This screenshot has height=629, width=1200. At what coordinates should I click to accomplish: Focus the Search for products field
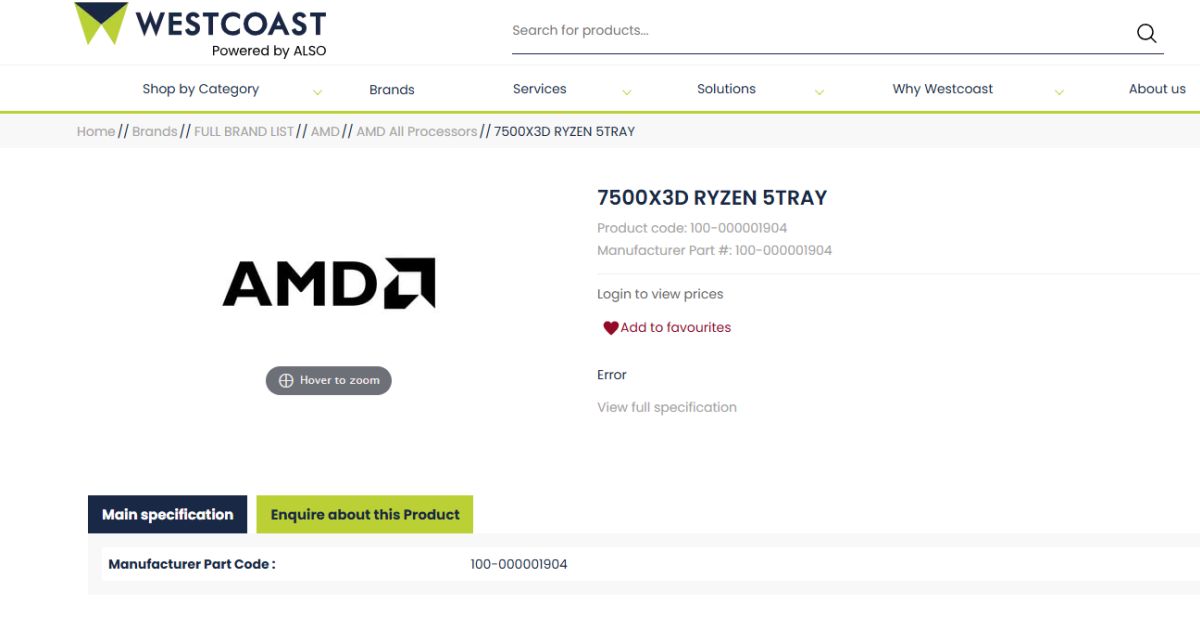810,31
